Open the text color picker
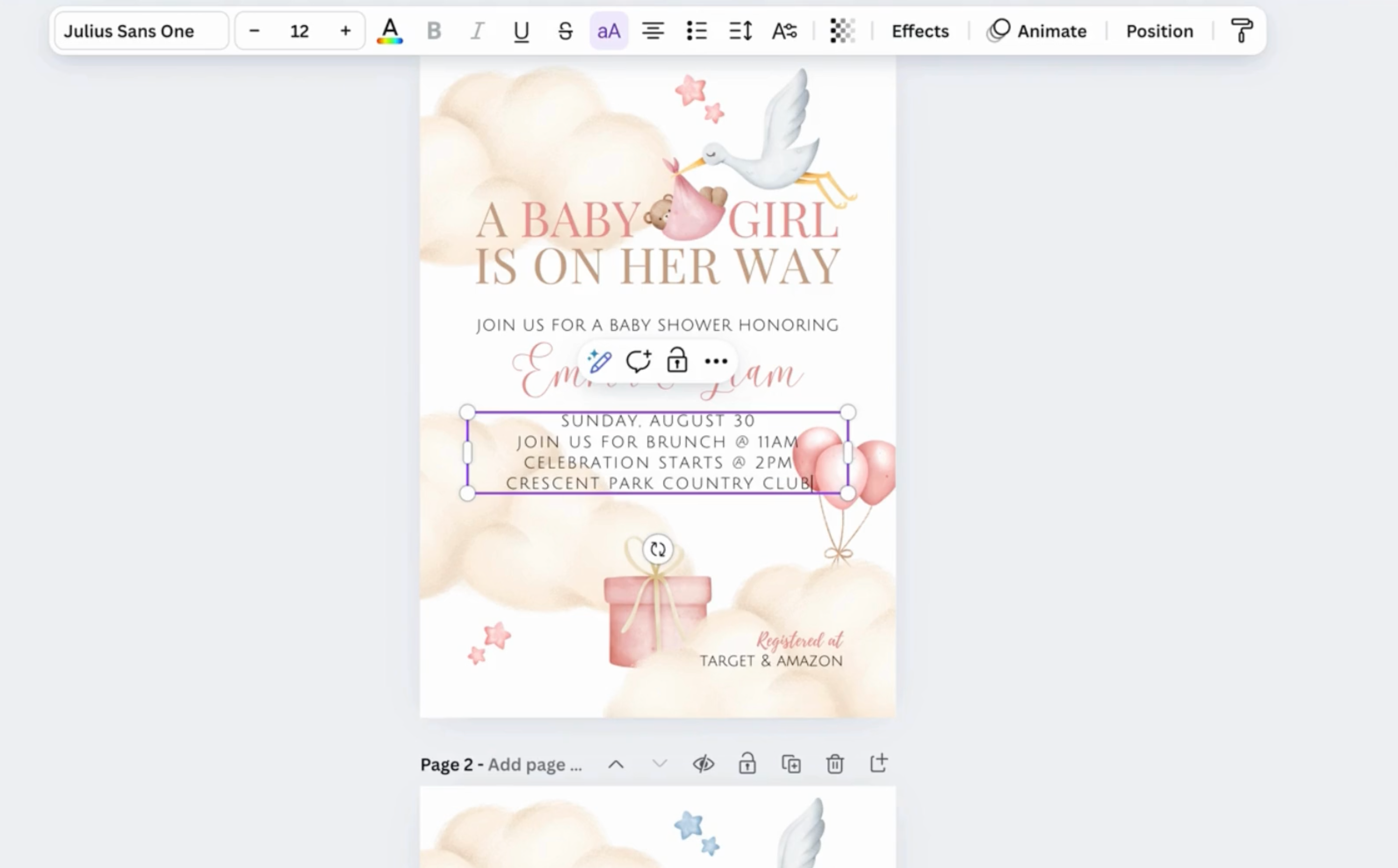 [390, 31]
